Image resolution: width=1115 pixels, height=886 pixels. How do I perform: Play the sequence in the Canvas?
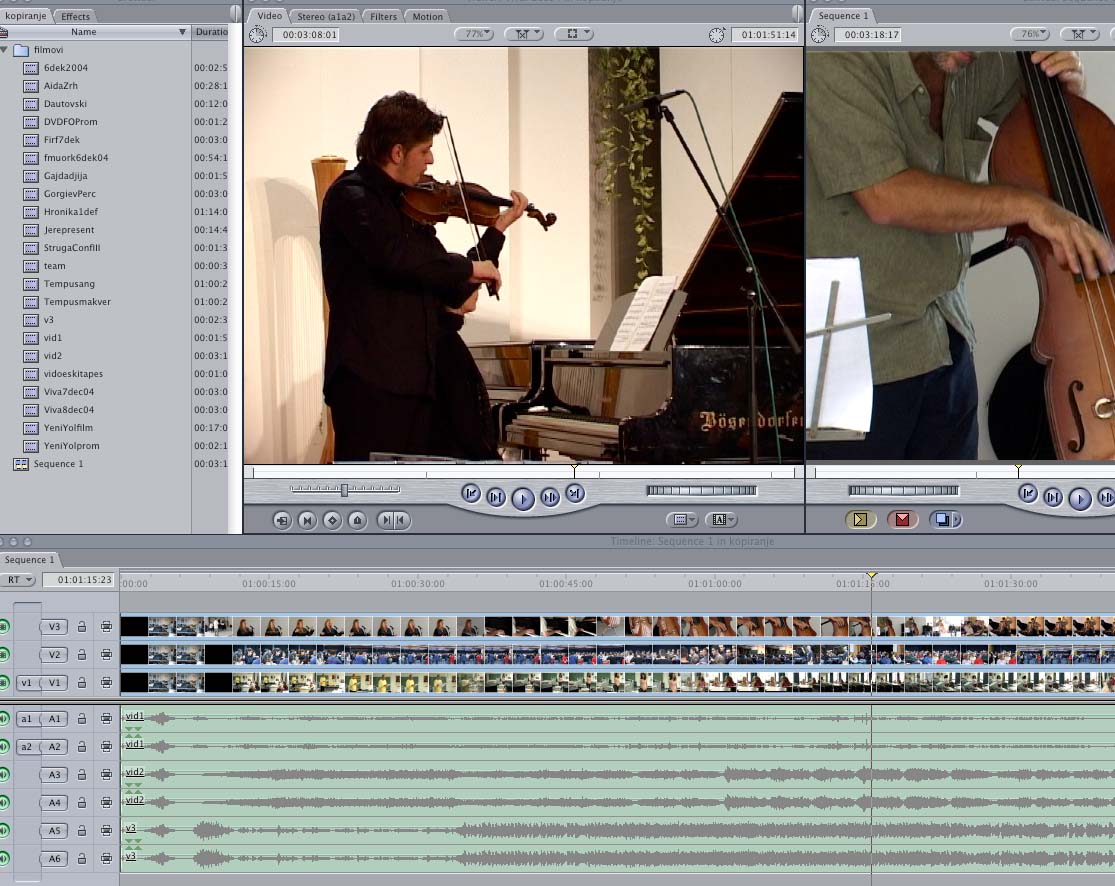tap(1079, 499)
